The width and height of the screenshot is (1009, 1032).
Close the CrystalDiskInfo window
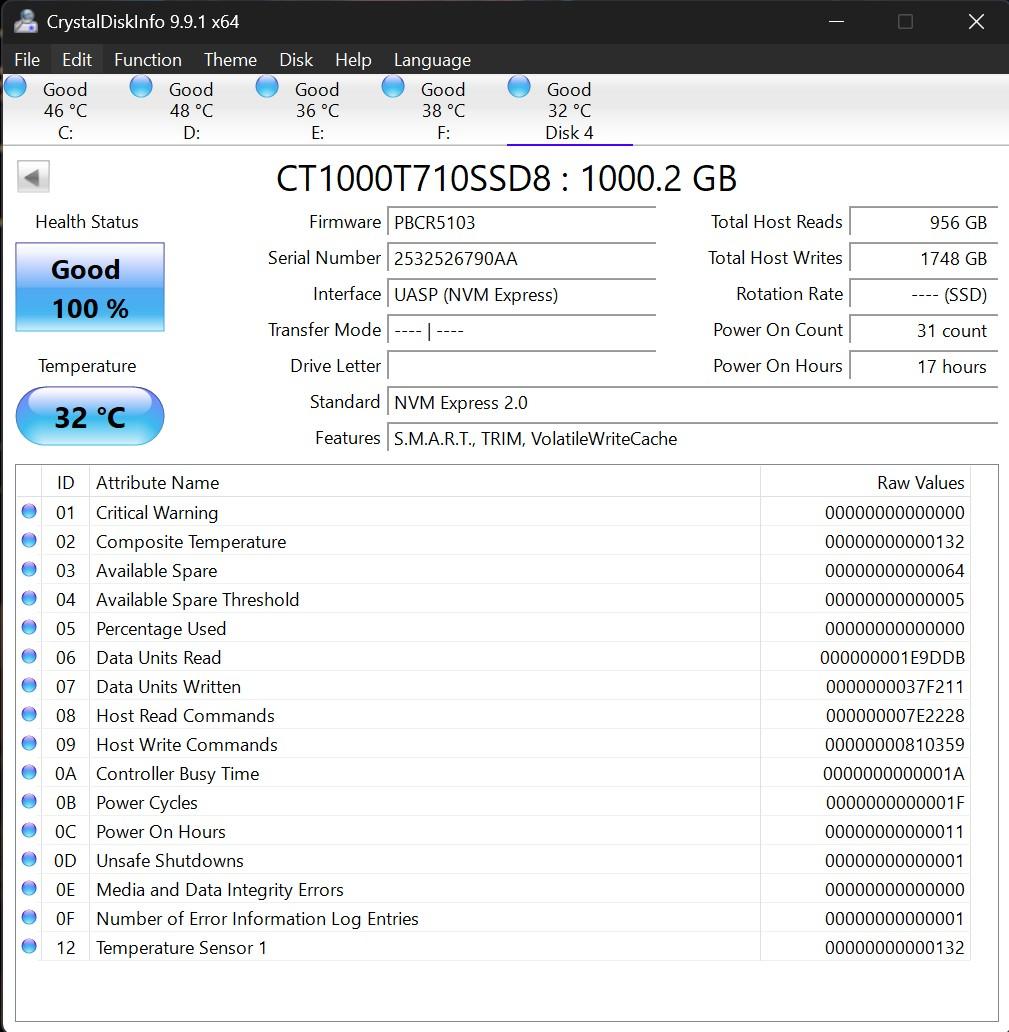point(976,22)
